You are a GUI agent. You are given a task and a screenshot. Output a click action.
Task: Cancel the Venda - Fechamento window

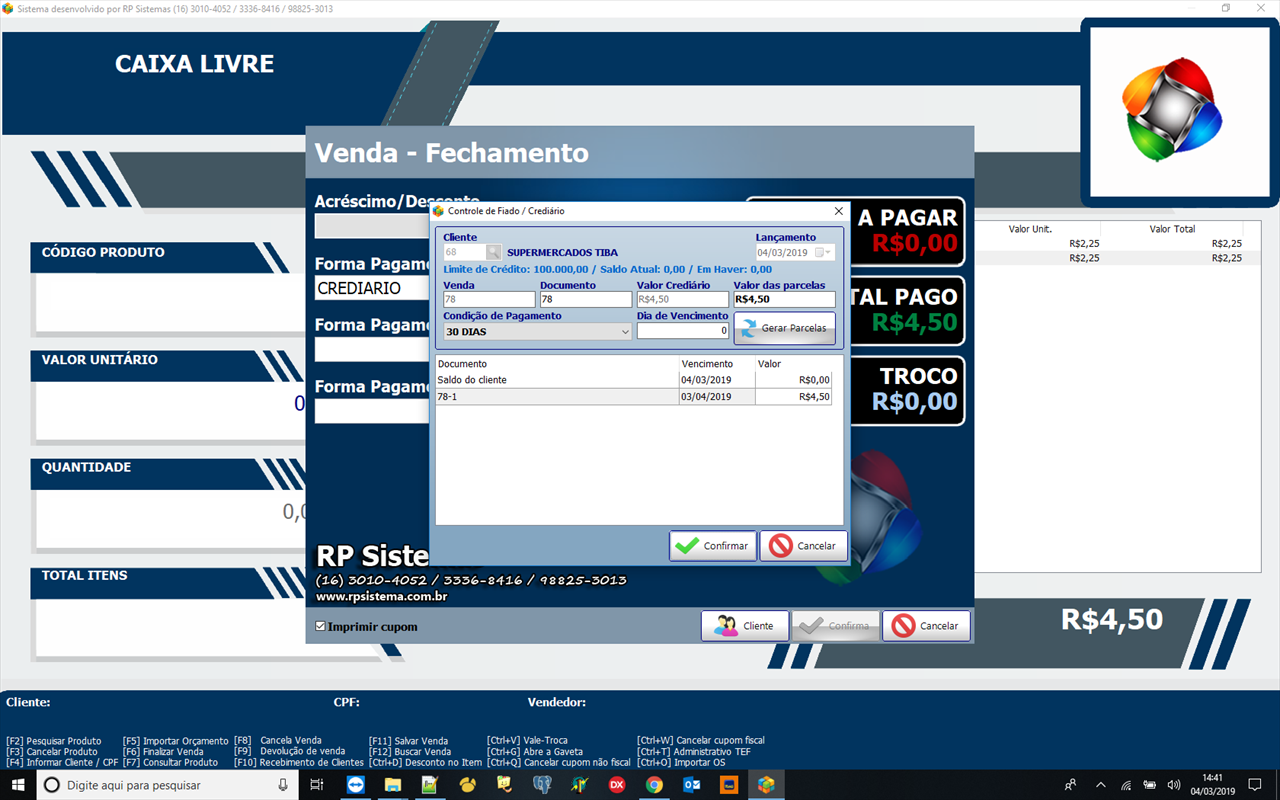[x=926, y=626]
